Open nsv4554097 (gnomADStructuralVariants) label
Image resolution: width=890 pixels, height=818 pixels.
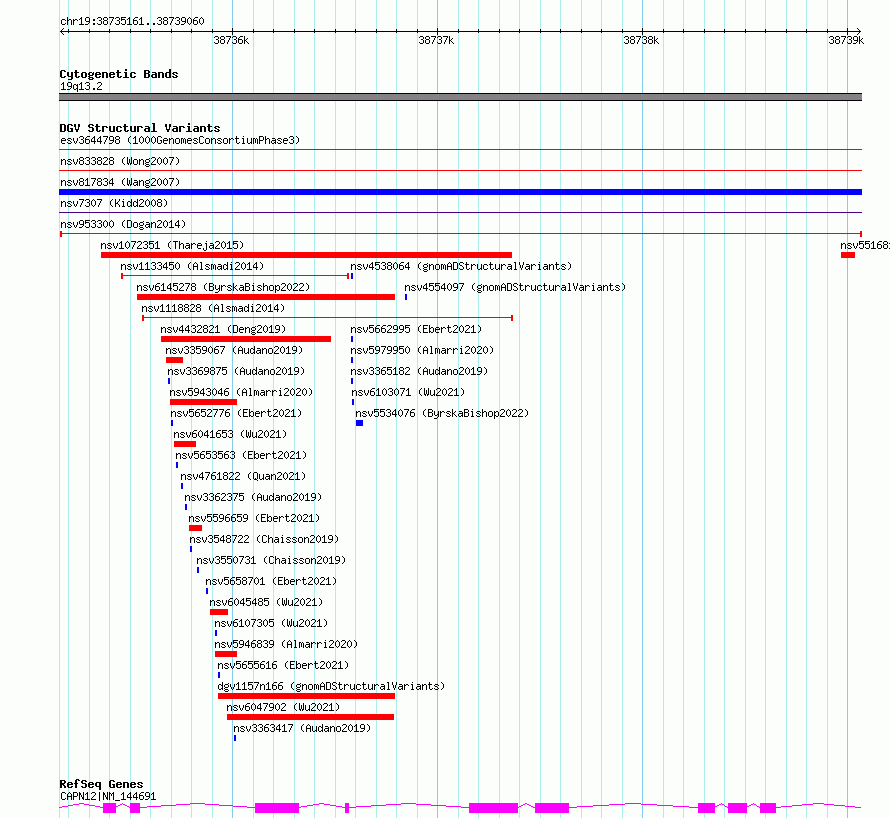(x=515, y=287)
